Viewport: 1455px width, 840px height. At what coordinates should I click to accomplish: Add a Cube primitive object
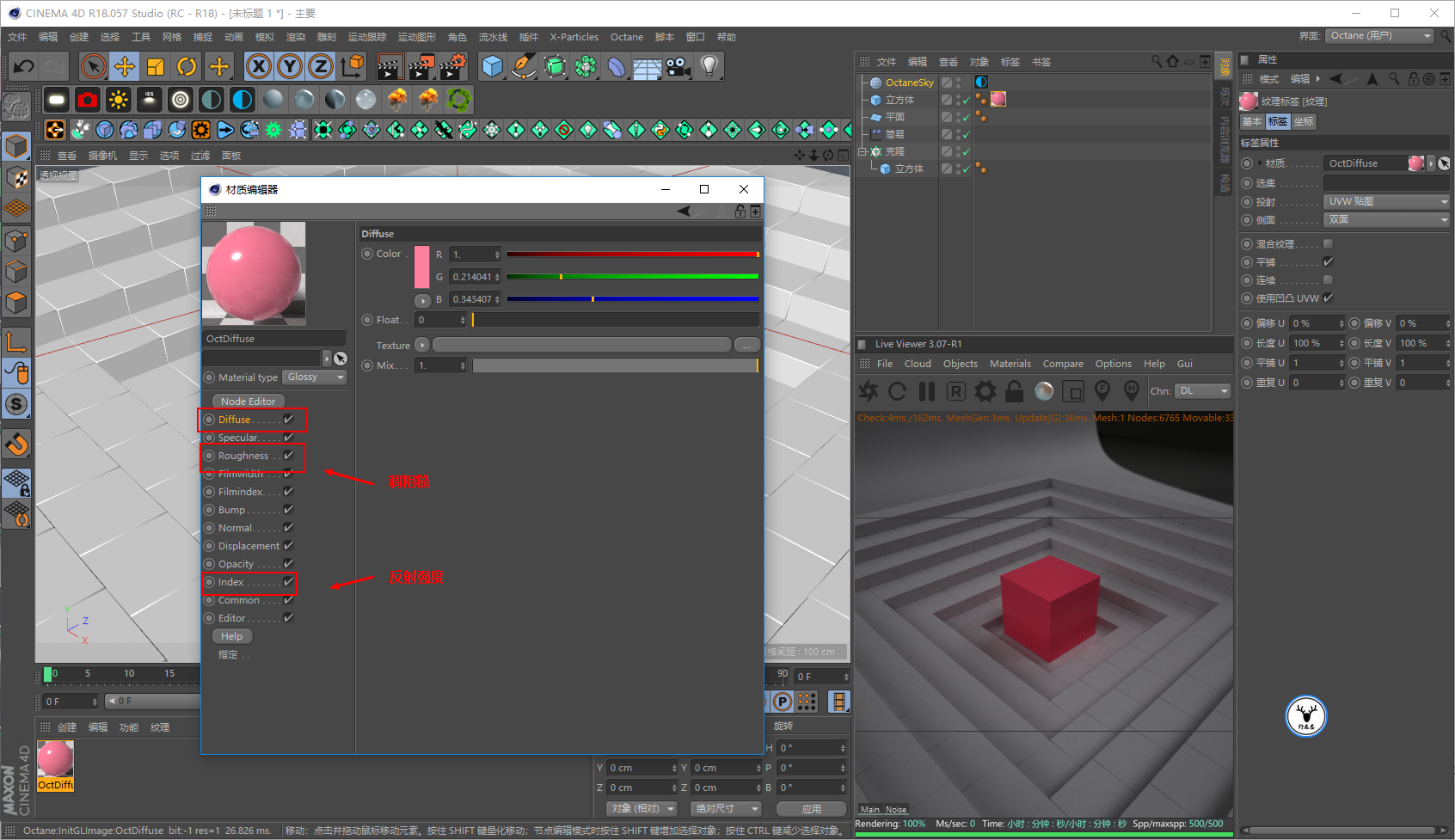(x=493, y=66)
